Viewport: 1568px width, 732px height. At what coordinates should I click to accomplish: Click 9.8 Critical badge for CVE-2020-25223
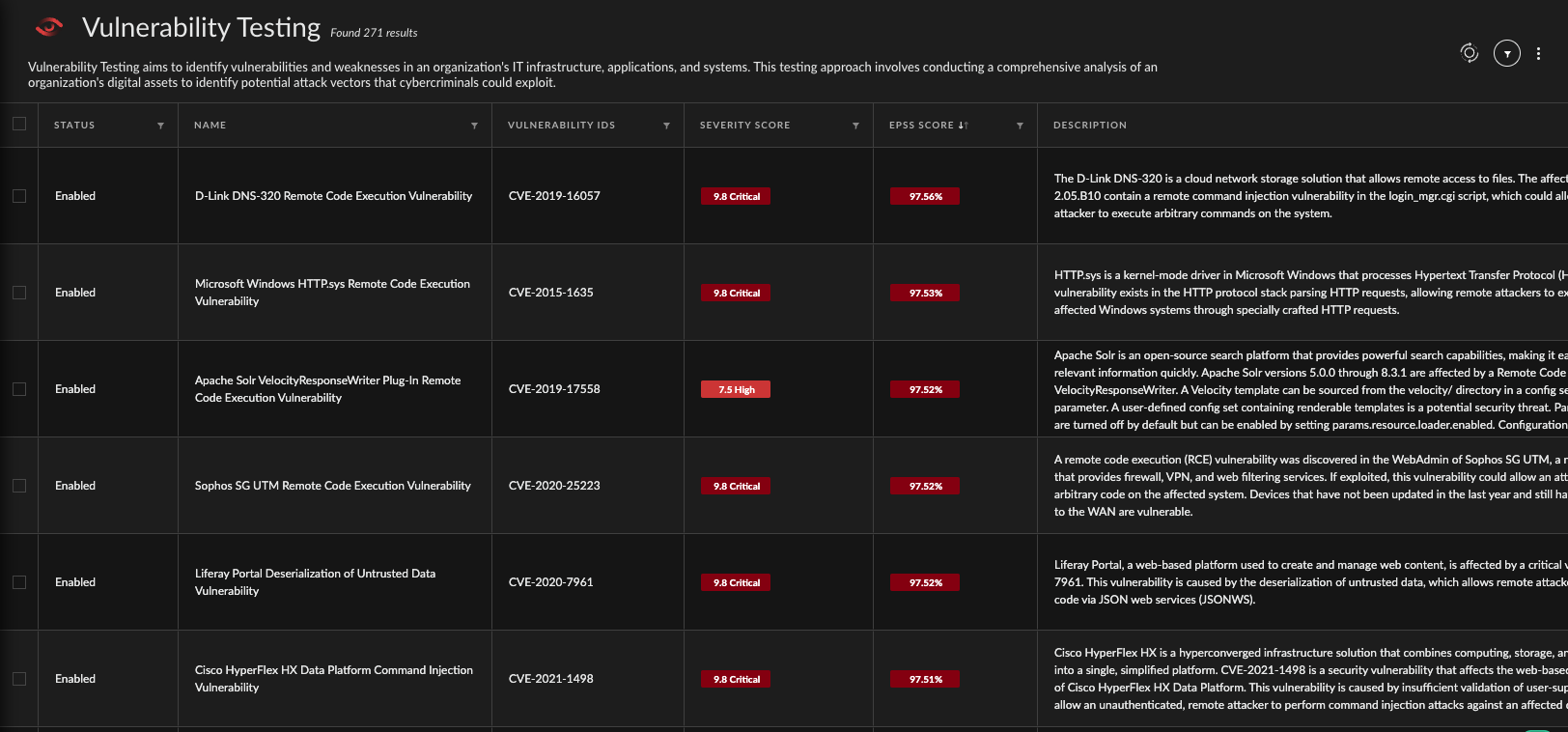[736, 486]
